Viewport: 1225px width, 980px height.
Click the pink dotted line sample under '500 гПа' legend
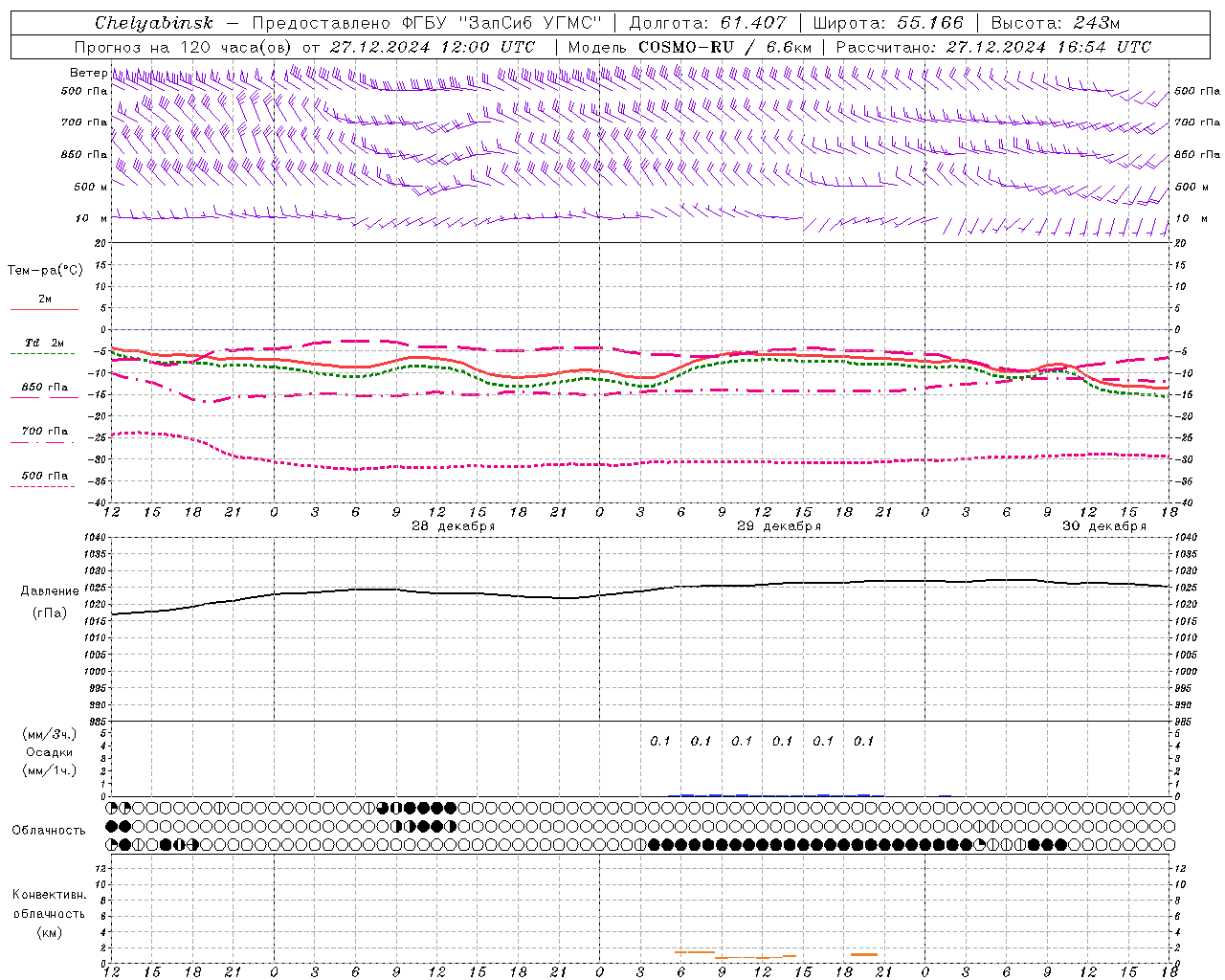(x=43, y=486)
